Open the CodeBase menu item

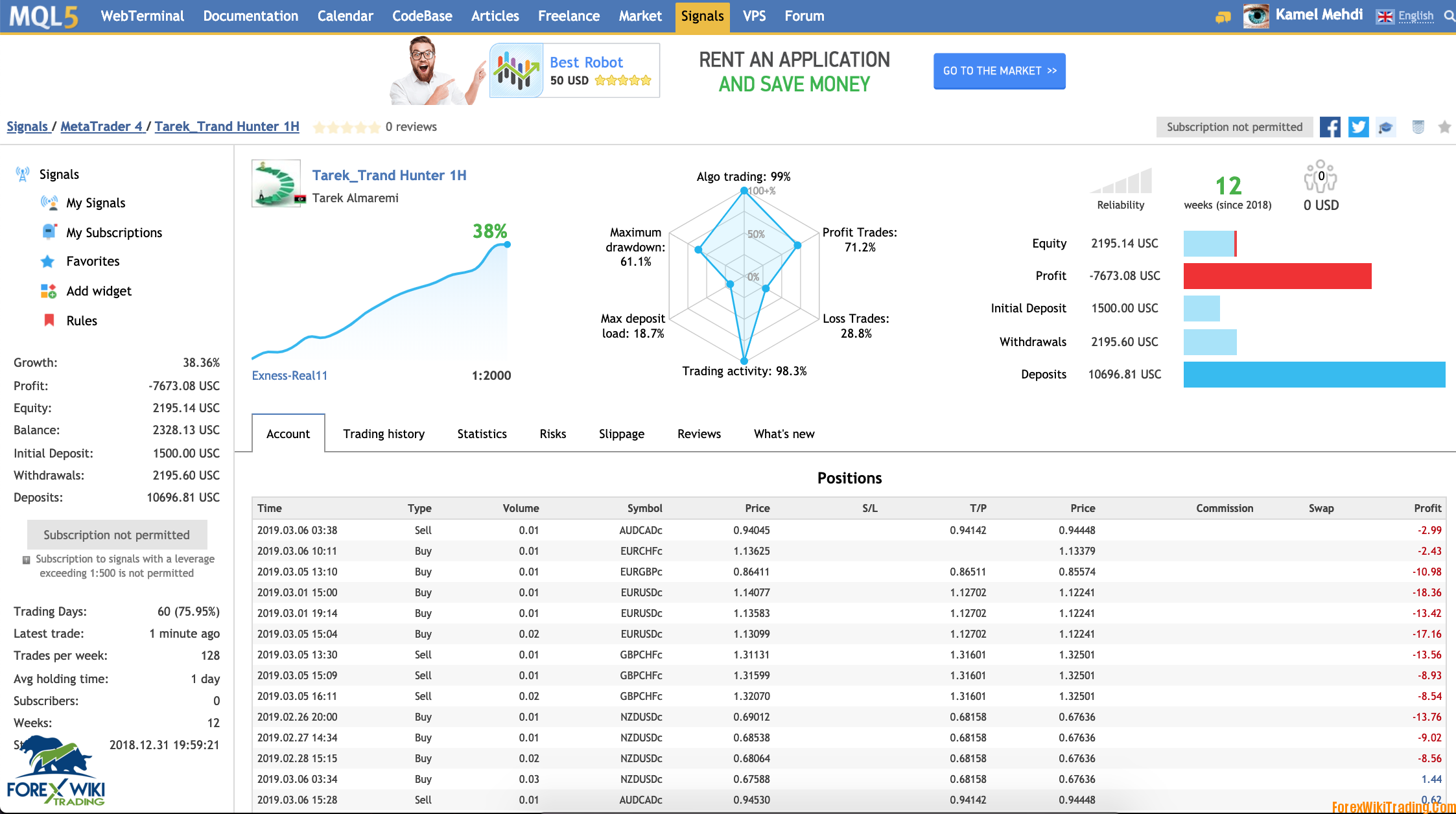pos(422,16)
